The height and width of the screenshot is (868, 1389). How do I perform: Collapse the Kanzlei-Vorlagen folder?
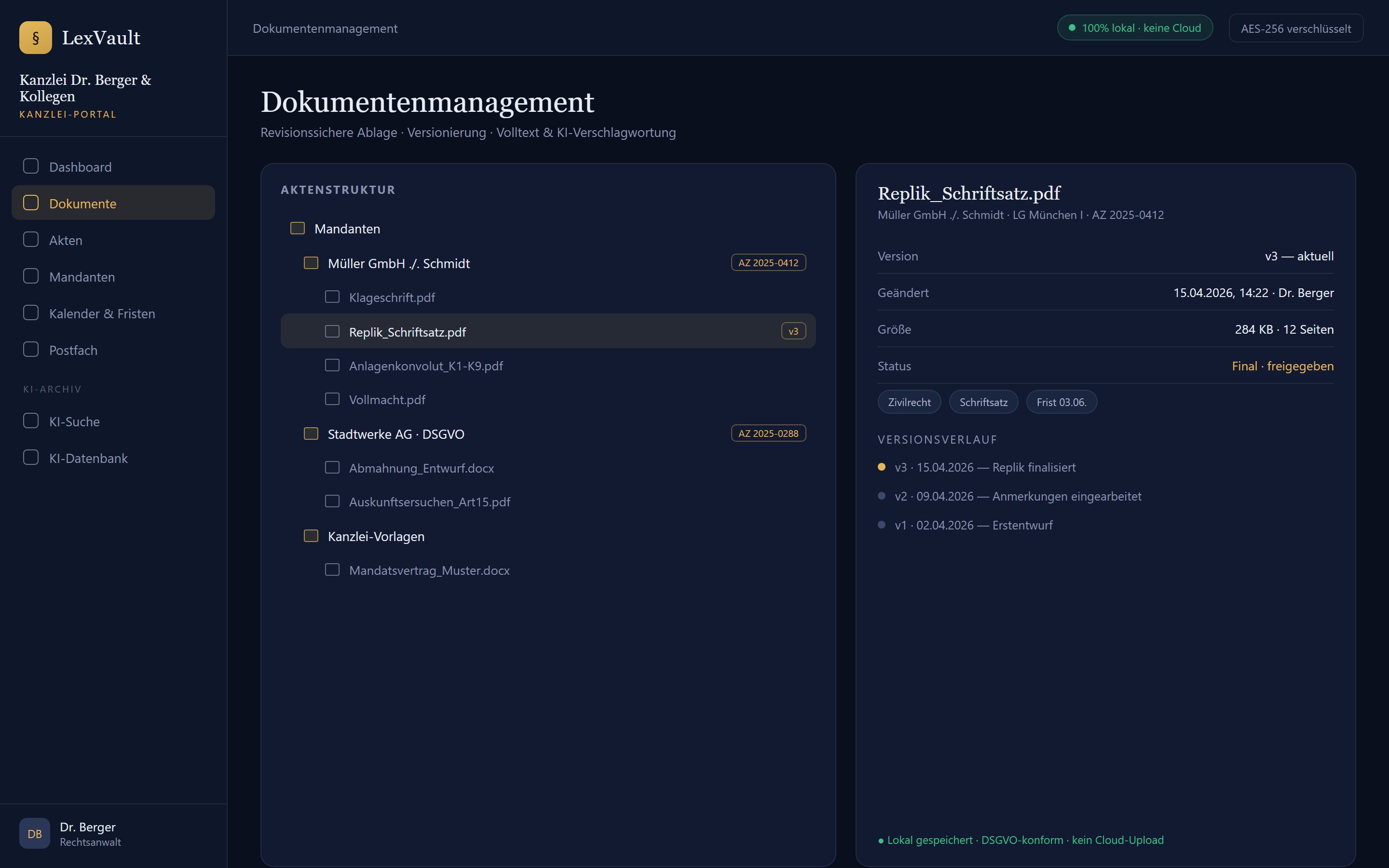click(548, 536)
